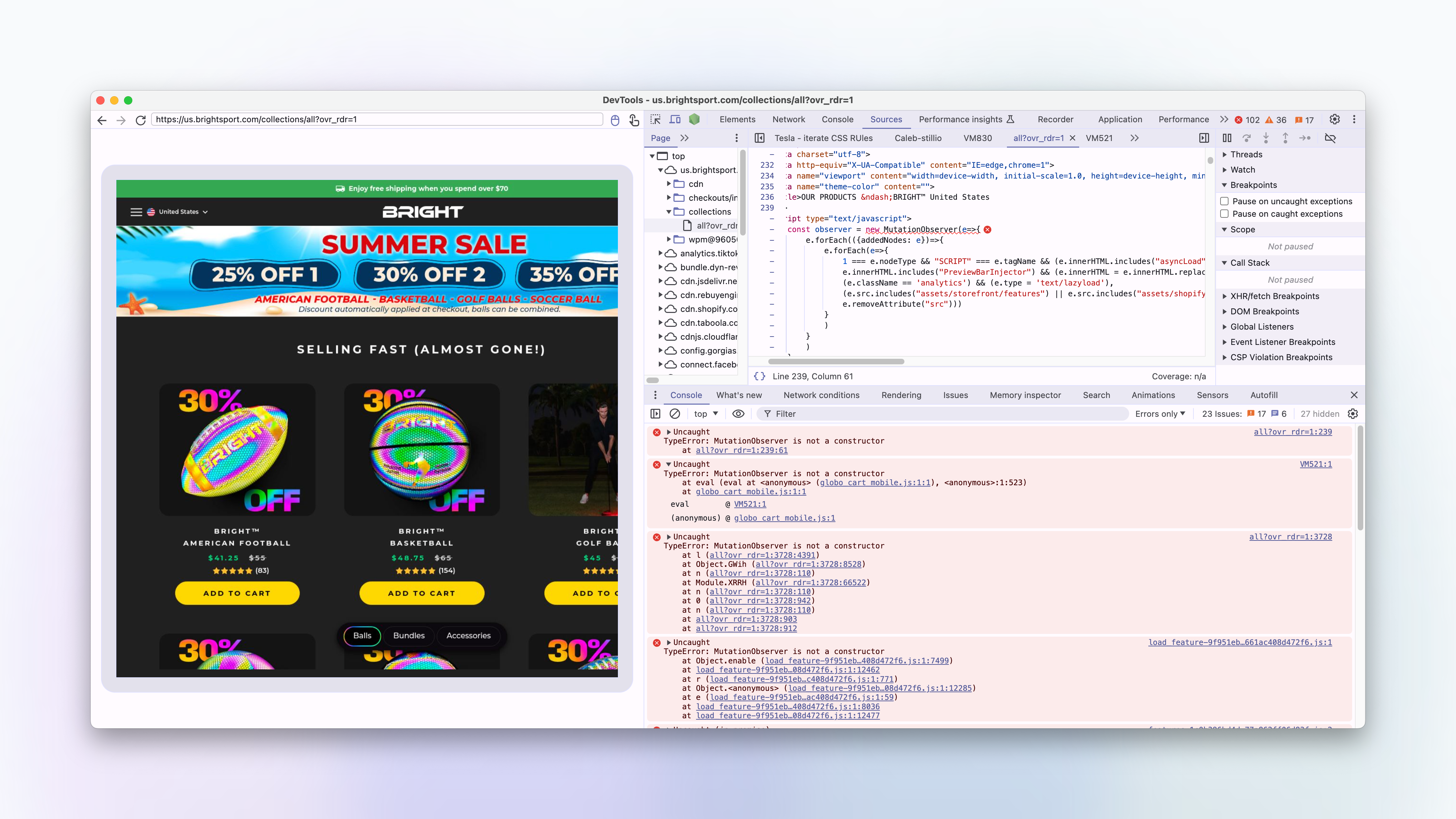Switch to the Network tab
This screenshot has height=819, width=1456.
pyautogui.click(x=788, y=119)
